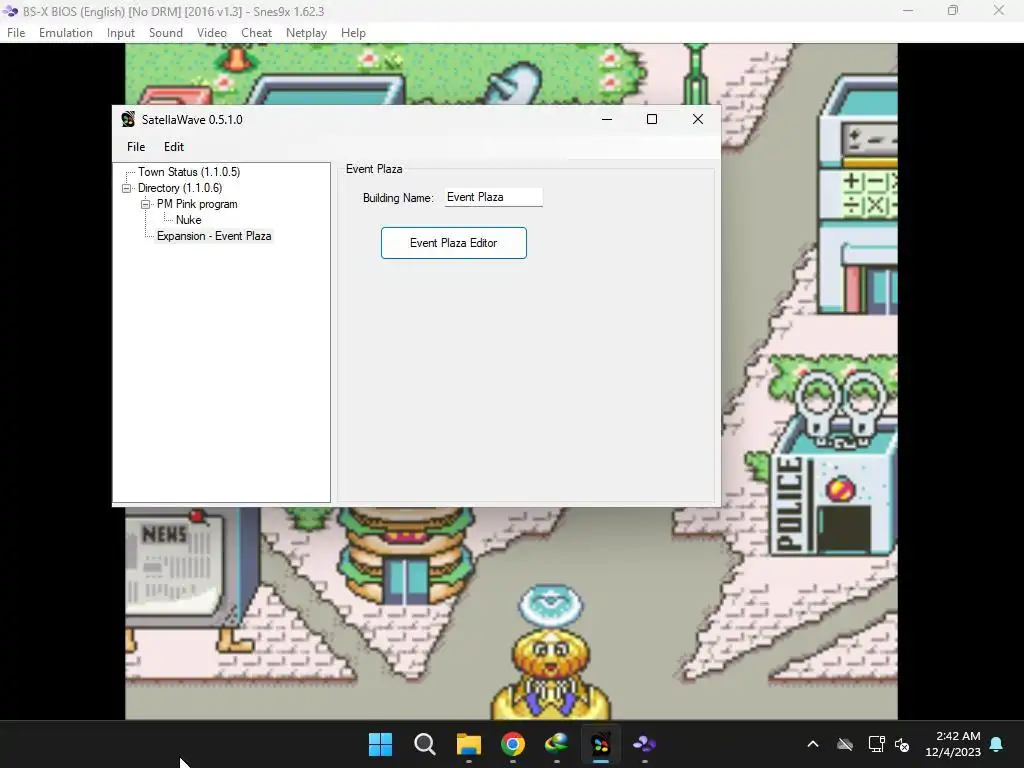Open the globe icon app on the taskbar

[556, 744]
